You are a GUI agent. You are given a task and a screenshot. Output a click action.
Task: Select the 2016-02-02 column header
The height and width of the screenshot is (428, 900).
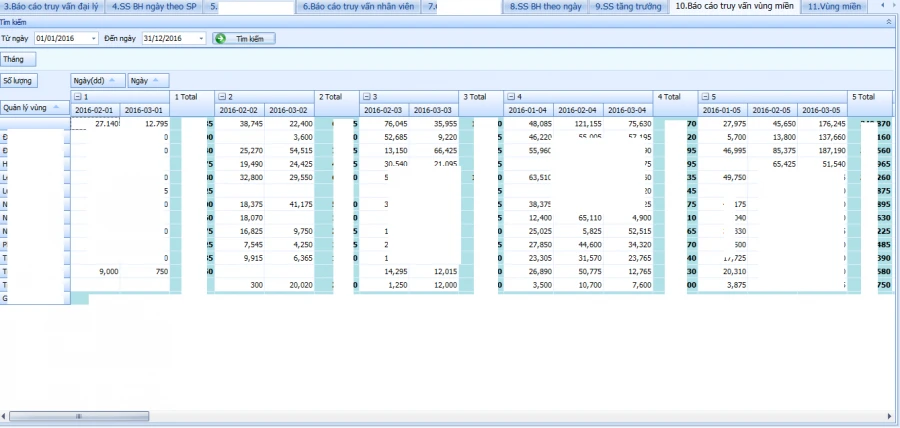point(239,110)
